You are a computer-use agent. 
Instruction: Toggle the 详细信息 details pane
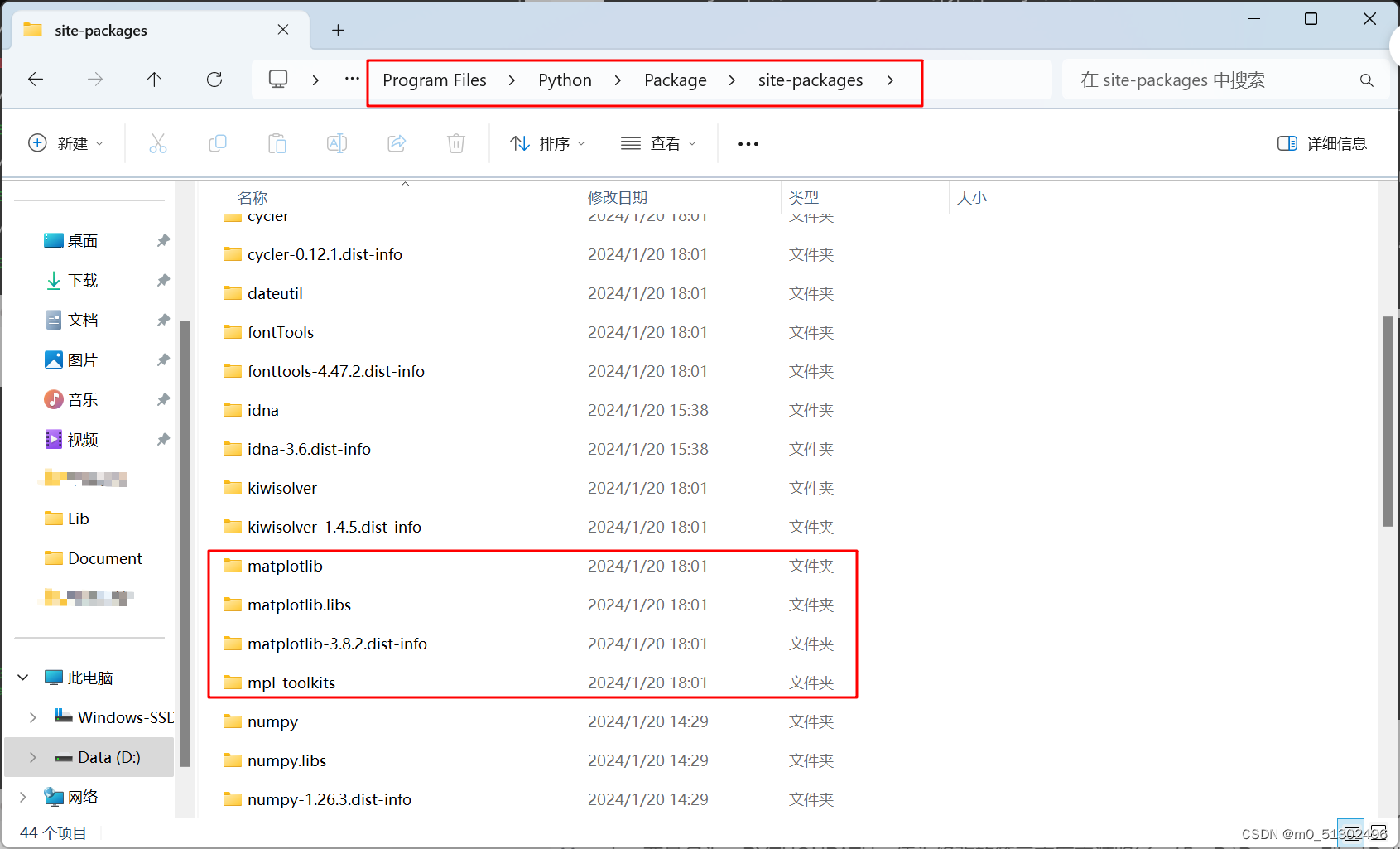pyautogui.click(x=1322, y=142)
